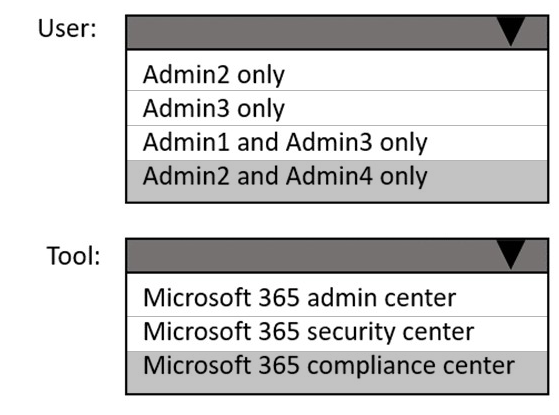Click the "Tool:" label
This screenshot has height=415, width=559.
click(x=73, y=256)
